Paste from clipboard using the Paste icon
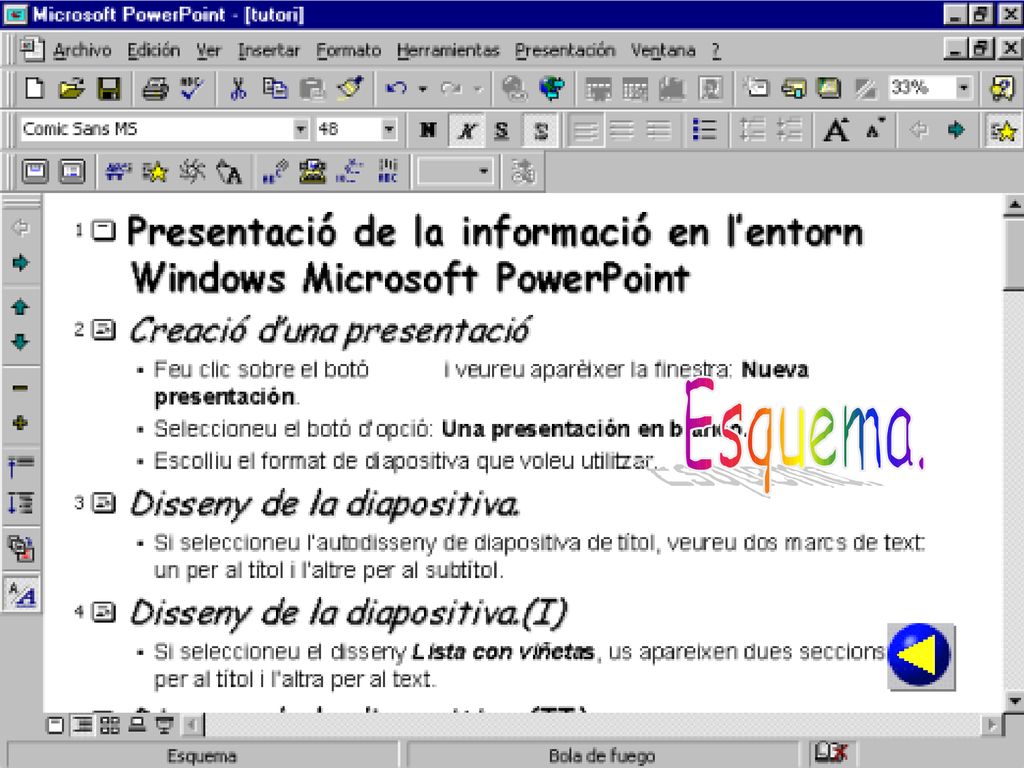Viewport: 1024px width, 768px height. click(x=312, y=88)
